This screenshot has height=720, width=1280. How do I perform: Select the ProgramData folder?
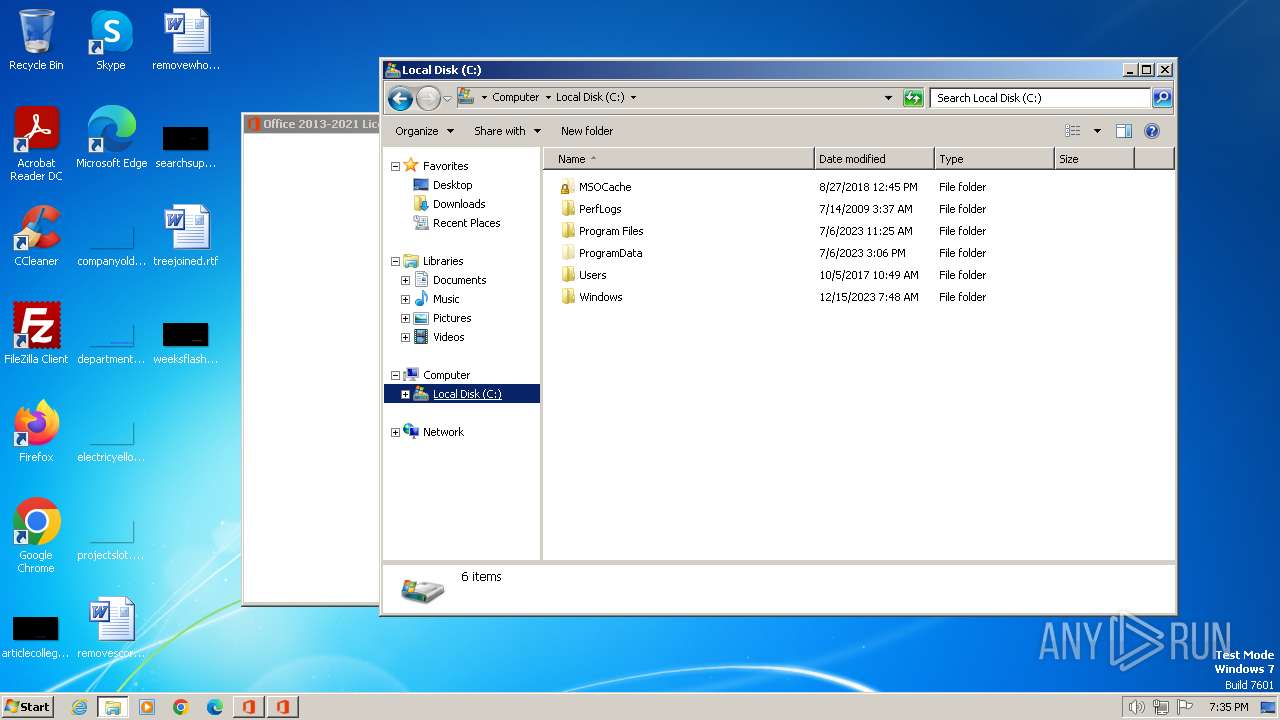[610, 253]
